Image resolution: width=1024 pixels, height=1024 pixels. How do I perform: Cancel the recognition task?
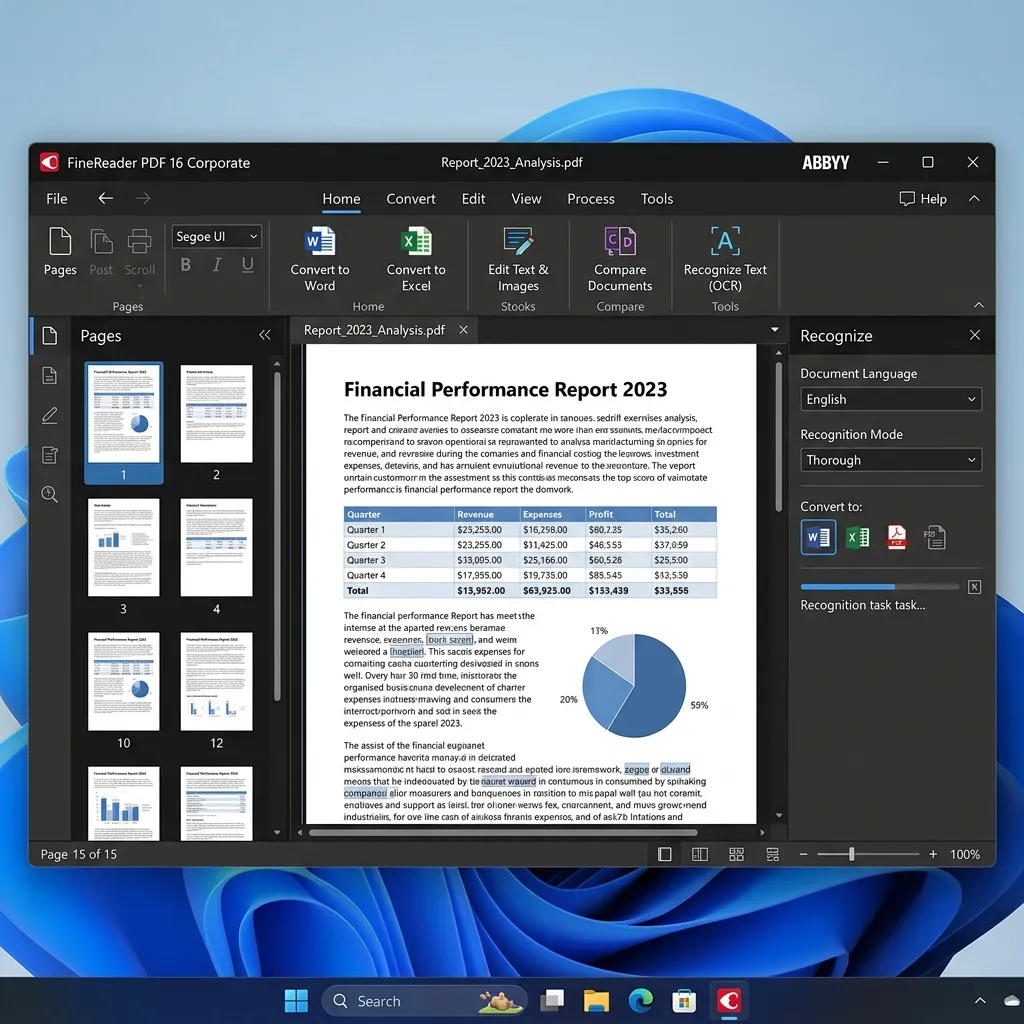click(x=974, y=586)
